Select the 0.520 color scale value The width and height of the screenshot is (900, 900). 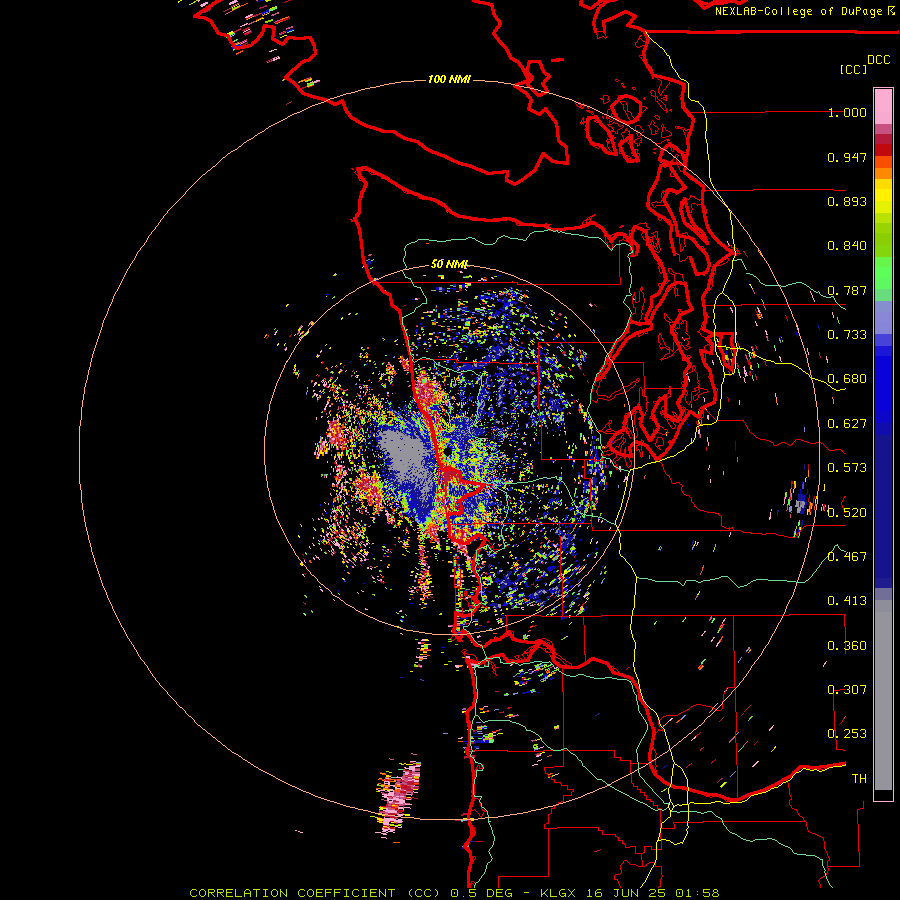click(847, 512)
